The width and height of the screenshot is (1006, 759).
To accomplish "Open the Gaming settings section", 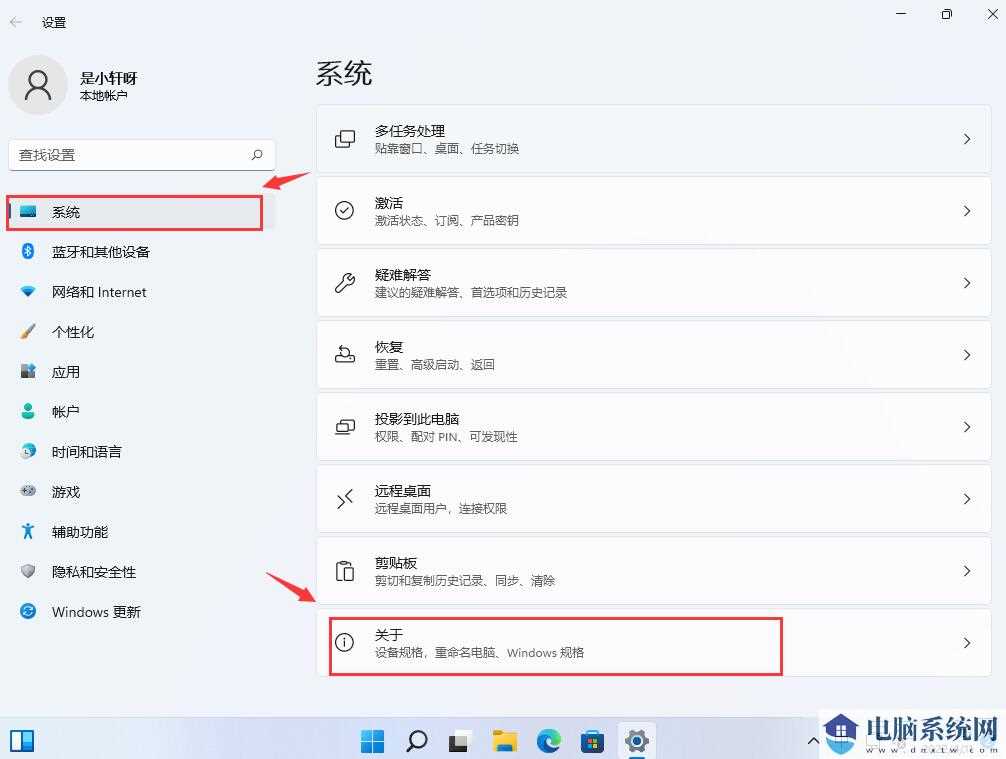I will coord(66,492).
